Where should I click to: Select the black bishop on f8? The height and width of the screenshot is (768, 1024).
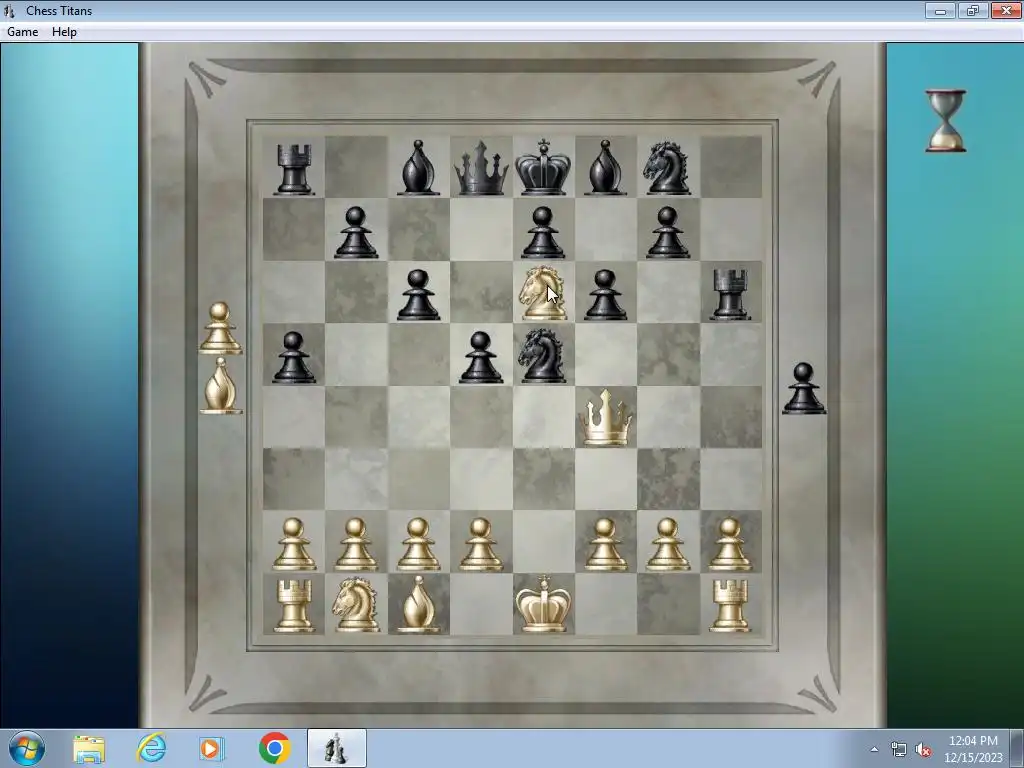pyautogui.click(x=605, y=168)
